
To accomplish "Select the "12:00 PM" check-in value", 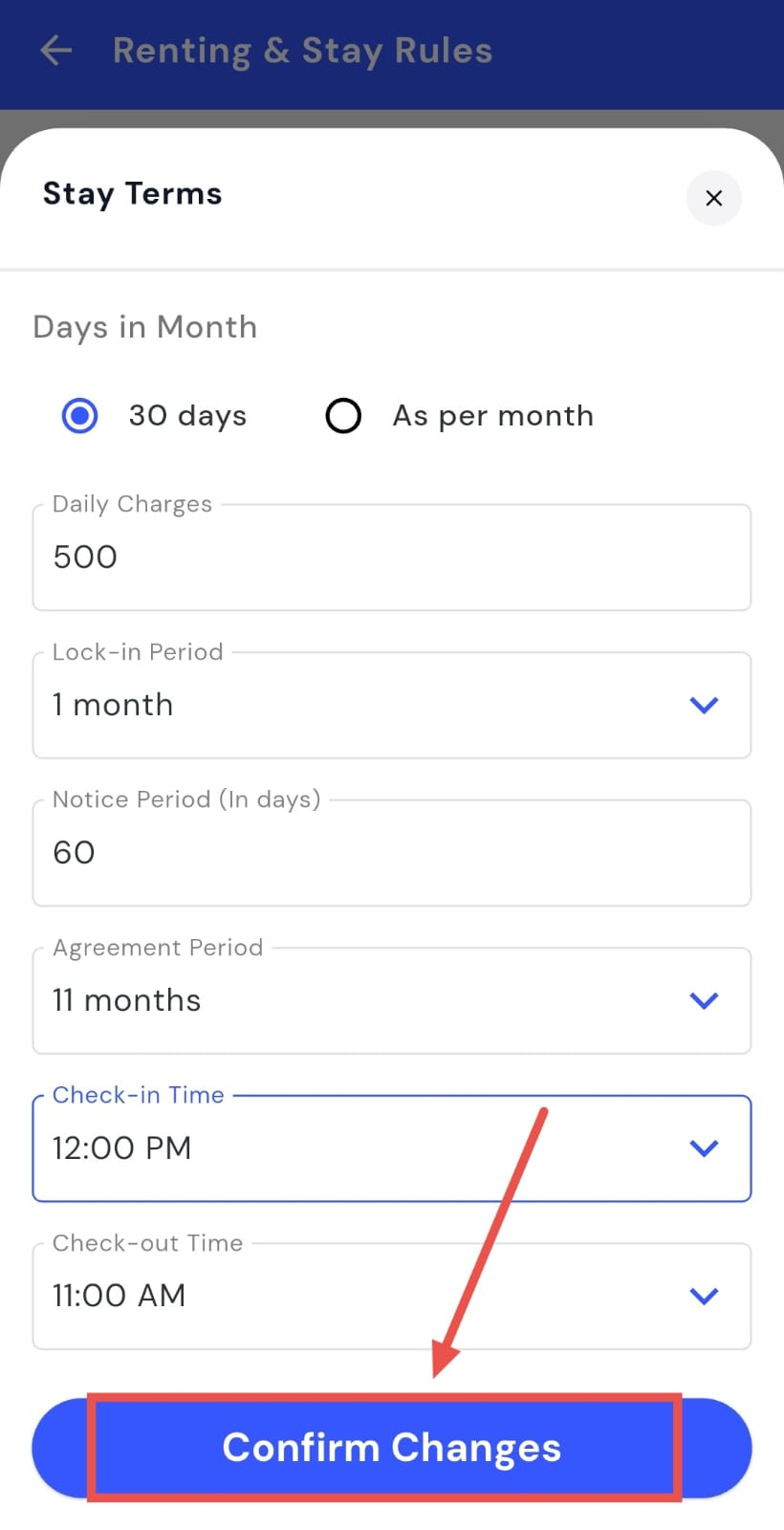I will click(x=122, y=1148).
